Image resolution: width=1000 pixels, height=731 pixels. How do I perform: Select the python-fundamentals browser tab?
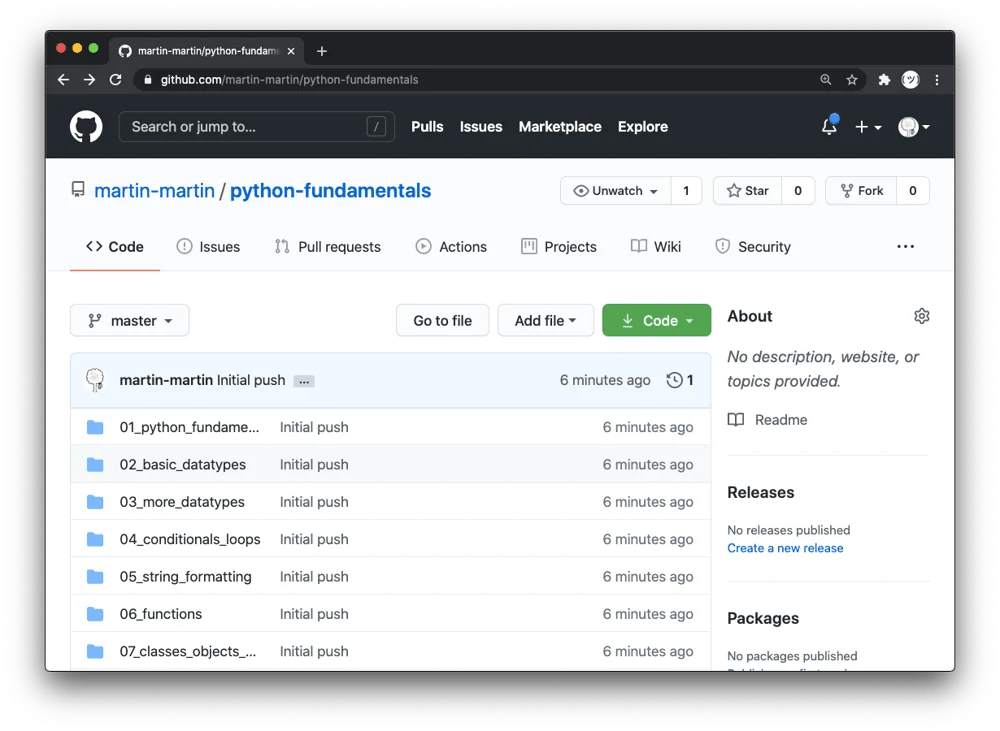(x=207, y=51)
